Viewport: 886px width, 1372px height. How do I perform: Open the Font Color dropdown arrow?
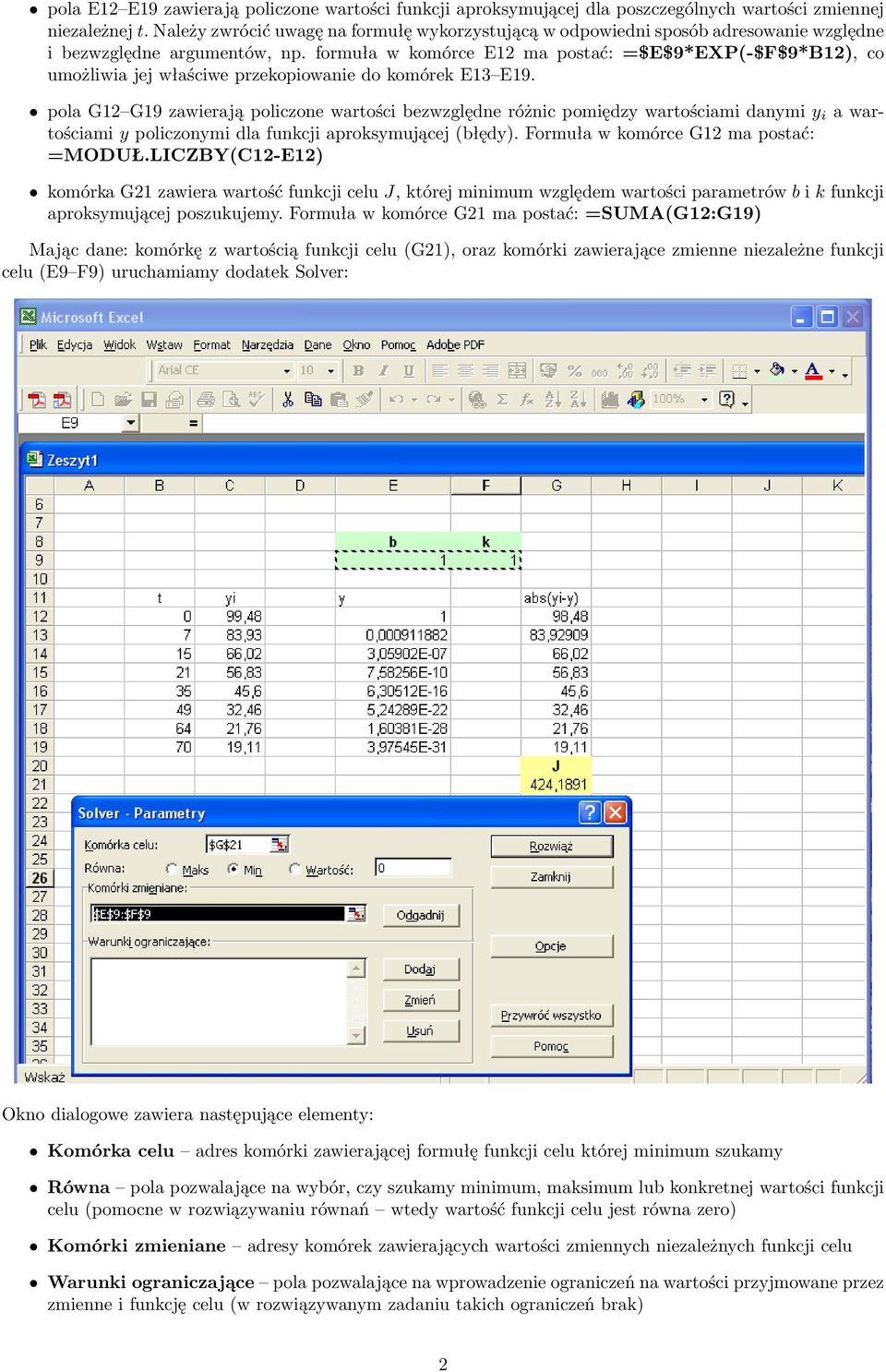(x=832, y=371)
